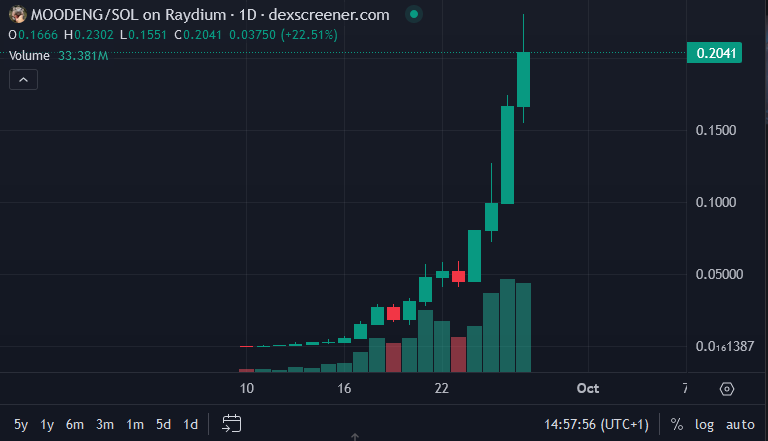Toggle percent scale mode
Viewport: 768px width, 441px height.
tap(677, 424)
